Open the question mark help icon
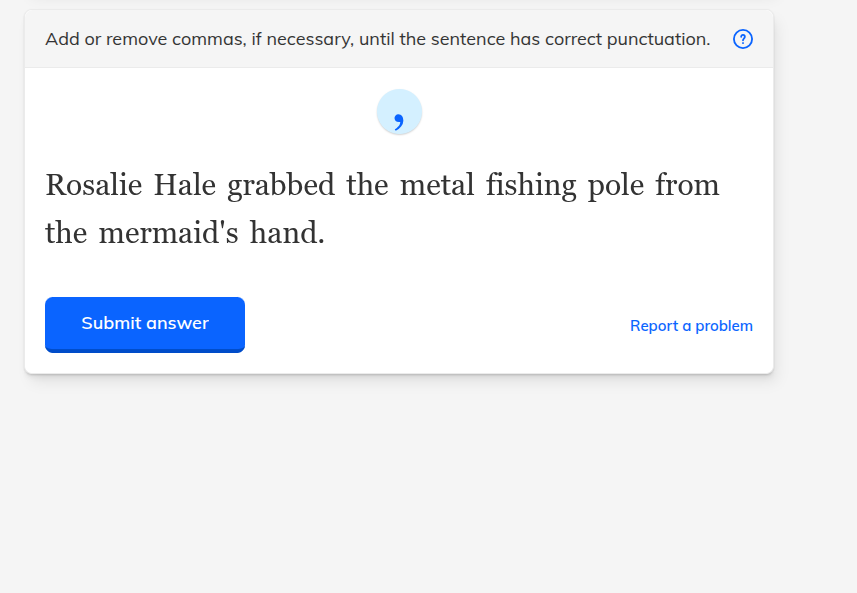Screen dimensions: 857x593 pos(742,39)
